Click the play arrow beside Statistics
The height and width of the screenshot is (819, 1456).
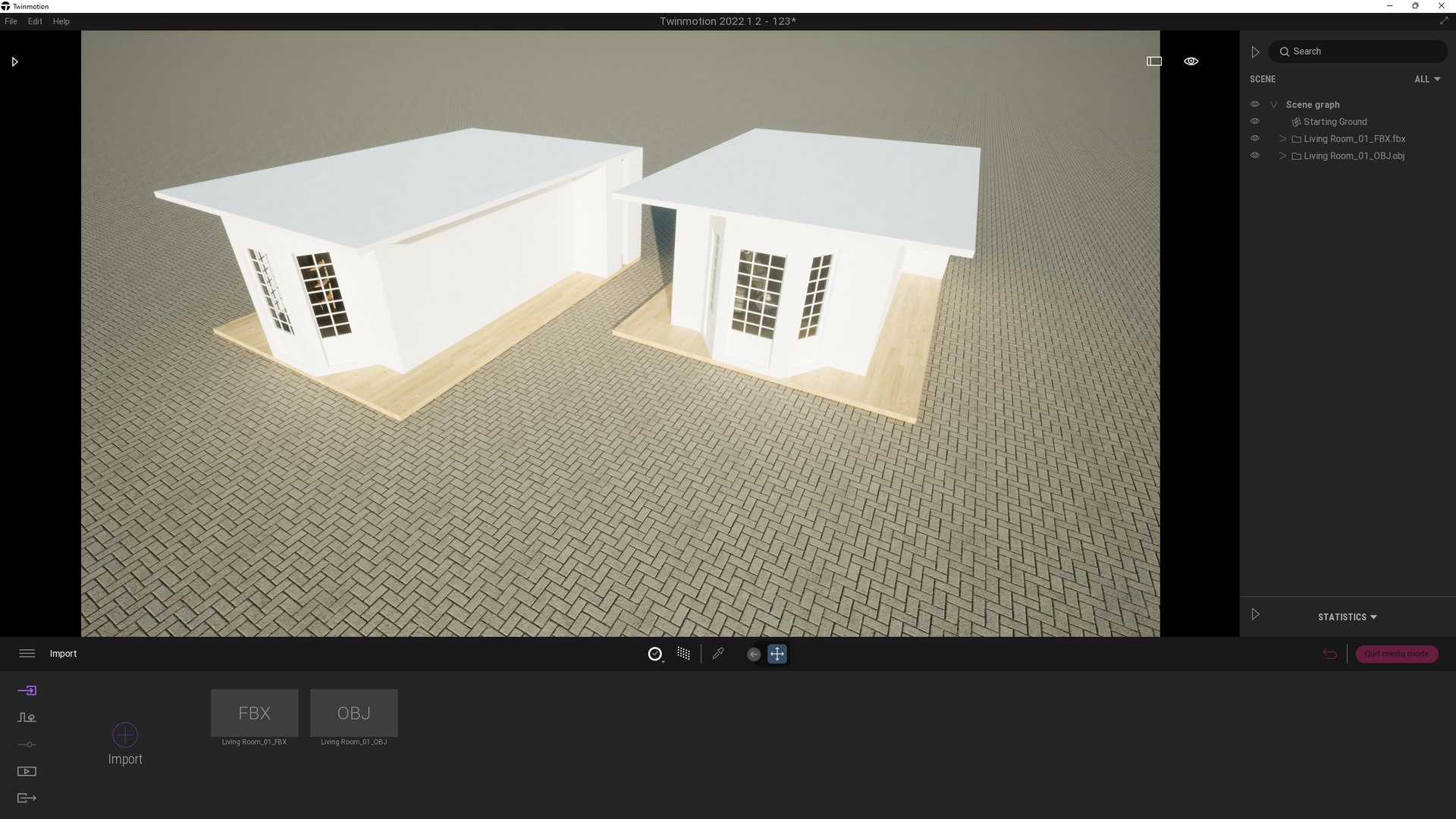1255,614
